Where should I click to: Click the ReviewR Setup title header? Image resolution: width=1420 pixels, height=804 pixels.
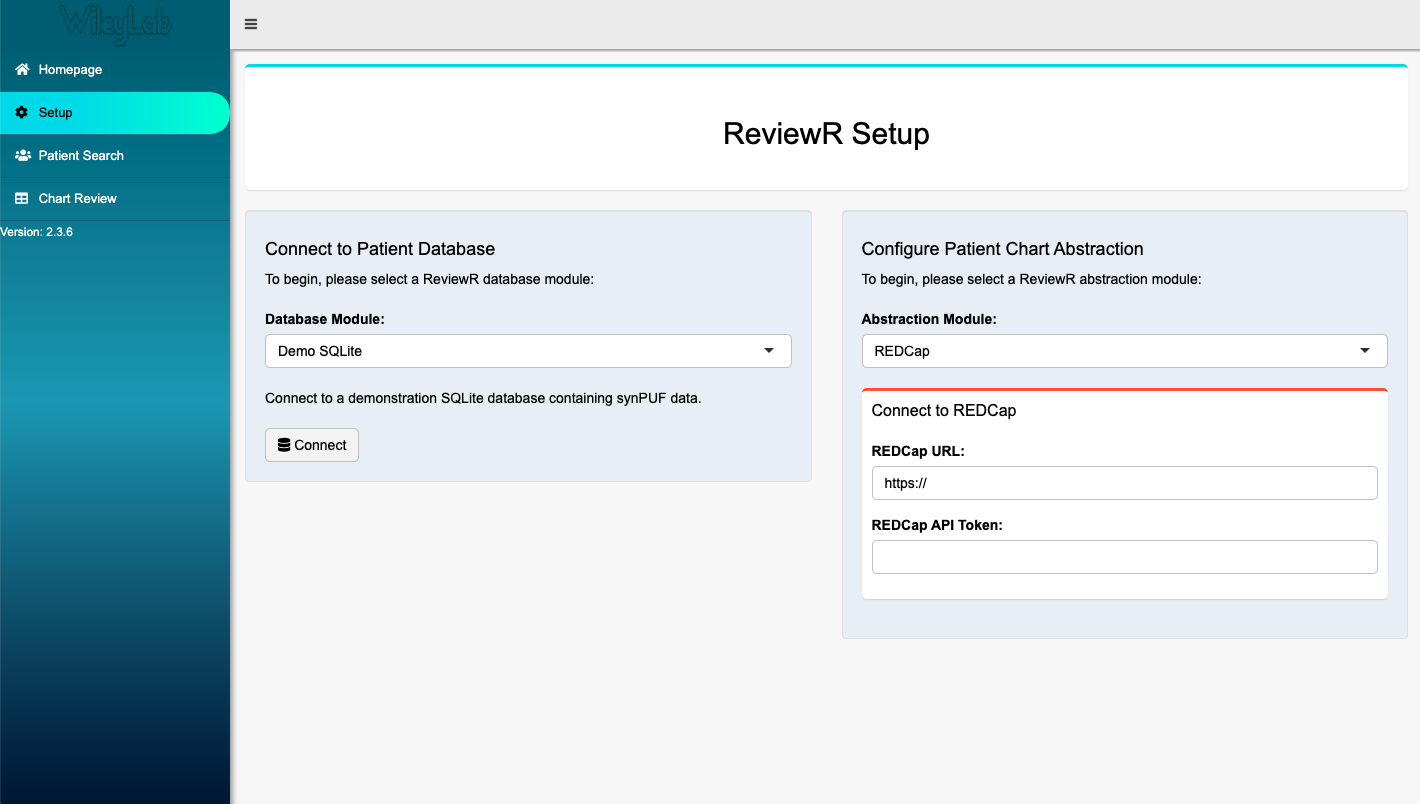826,133
